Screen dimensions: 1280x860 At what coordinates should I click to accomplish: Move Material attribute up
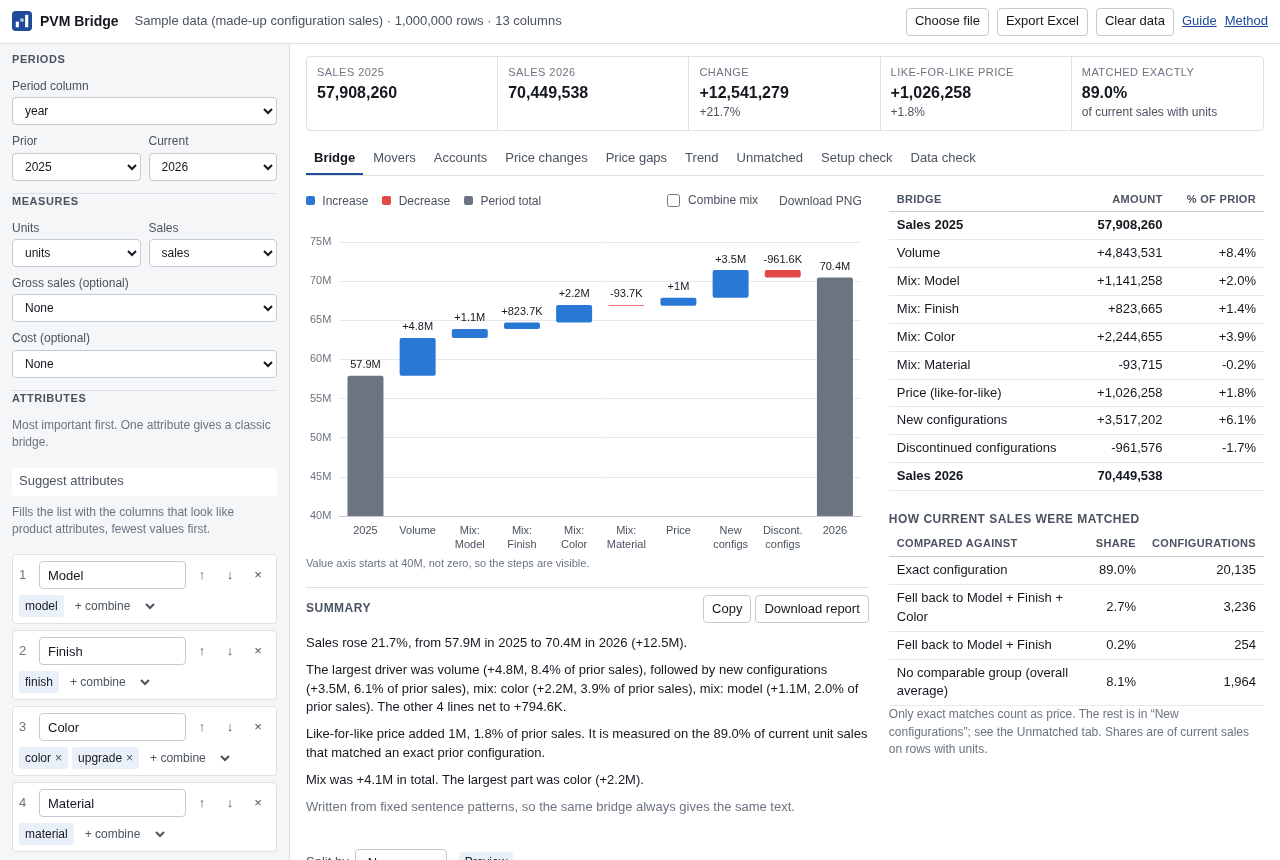[202, 803]
